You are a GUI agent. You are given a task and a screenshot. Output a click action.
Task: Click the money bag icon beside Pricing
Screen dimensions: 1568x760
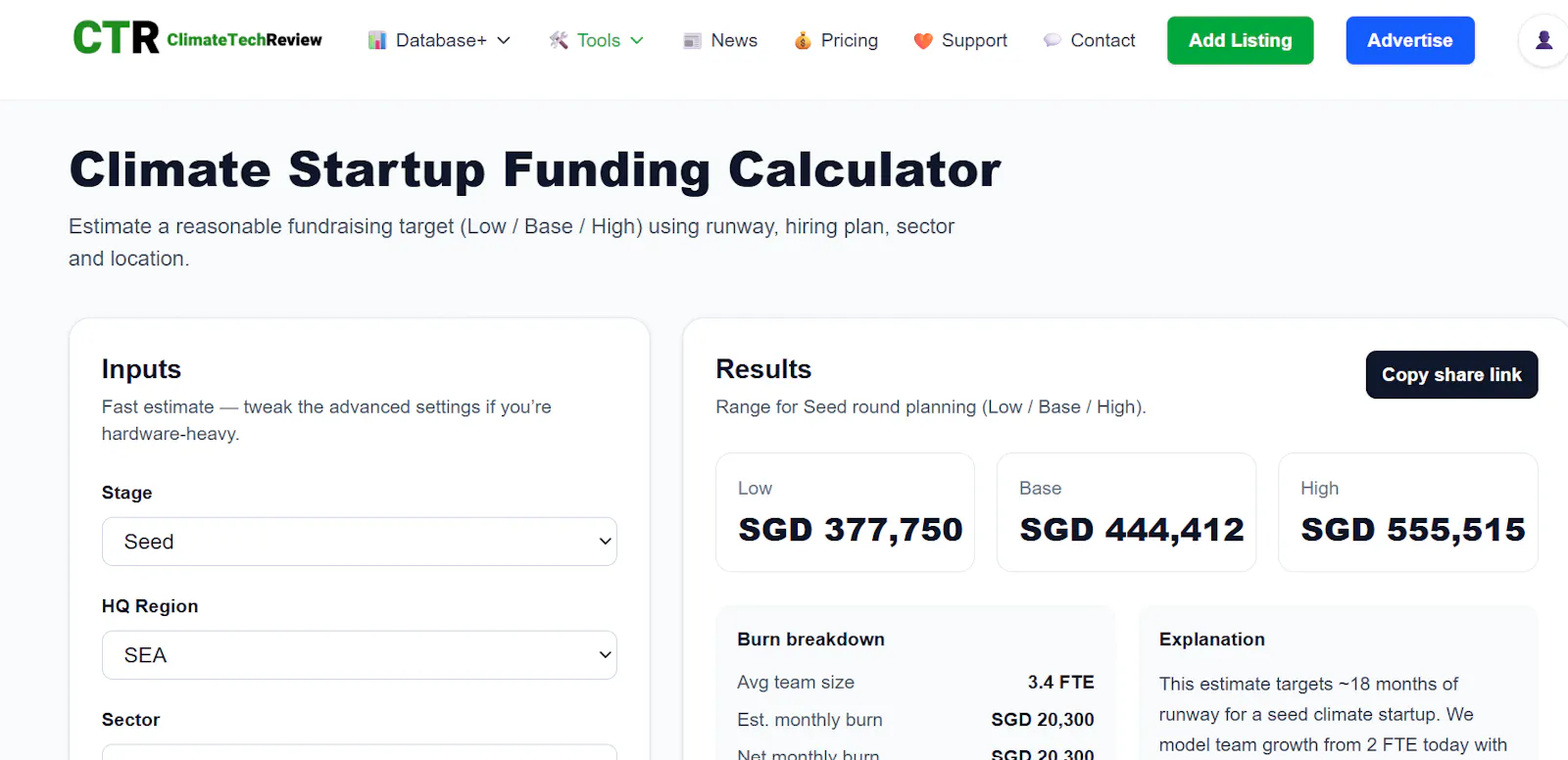(x=803, y=40)
